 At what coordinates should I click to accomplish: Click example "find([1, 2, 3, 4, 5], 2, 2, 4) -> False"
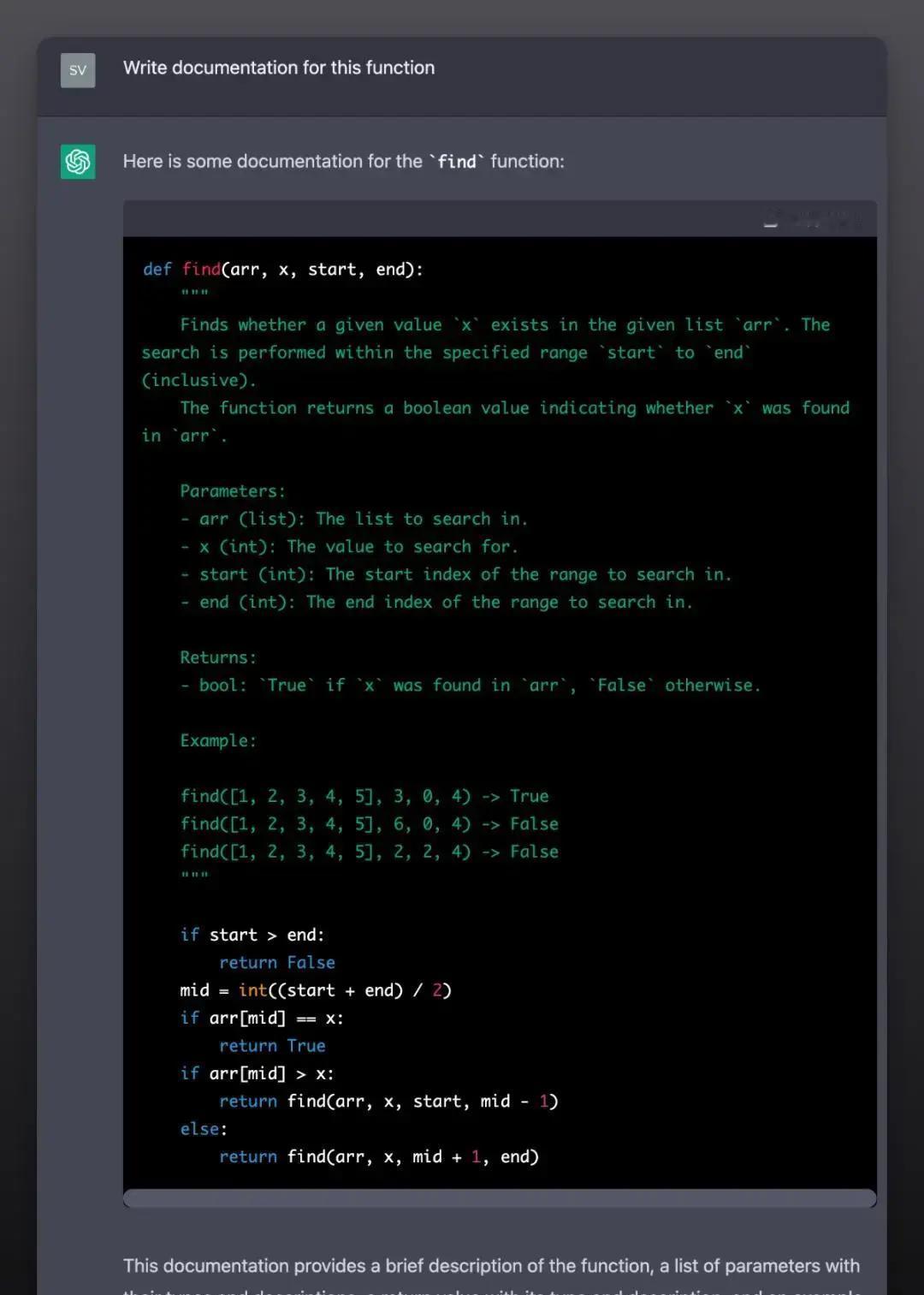[369, 852]
